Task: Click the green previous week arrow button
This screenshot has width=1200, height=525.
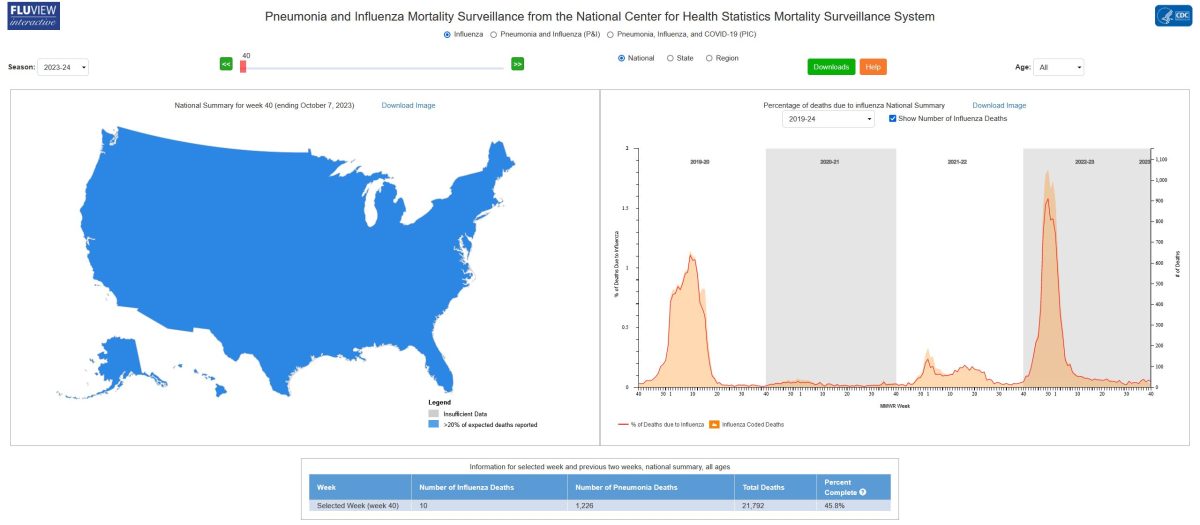Action: [226, 64]
